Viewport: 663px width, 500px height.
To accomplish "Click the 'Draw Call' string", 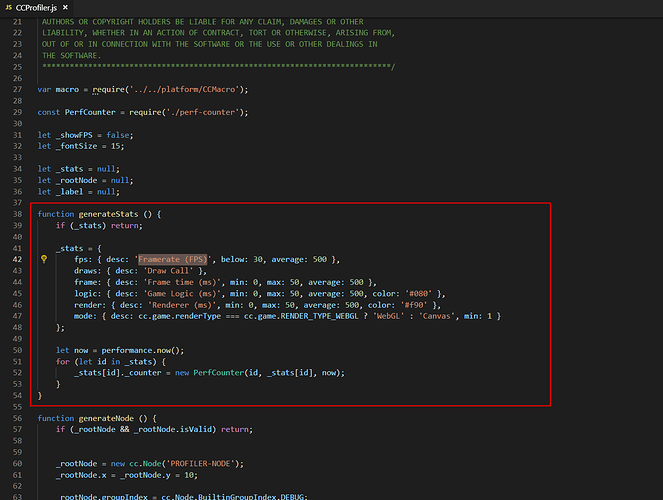I will coord(172,270).
